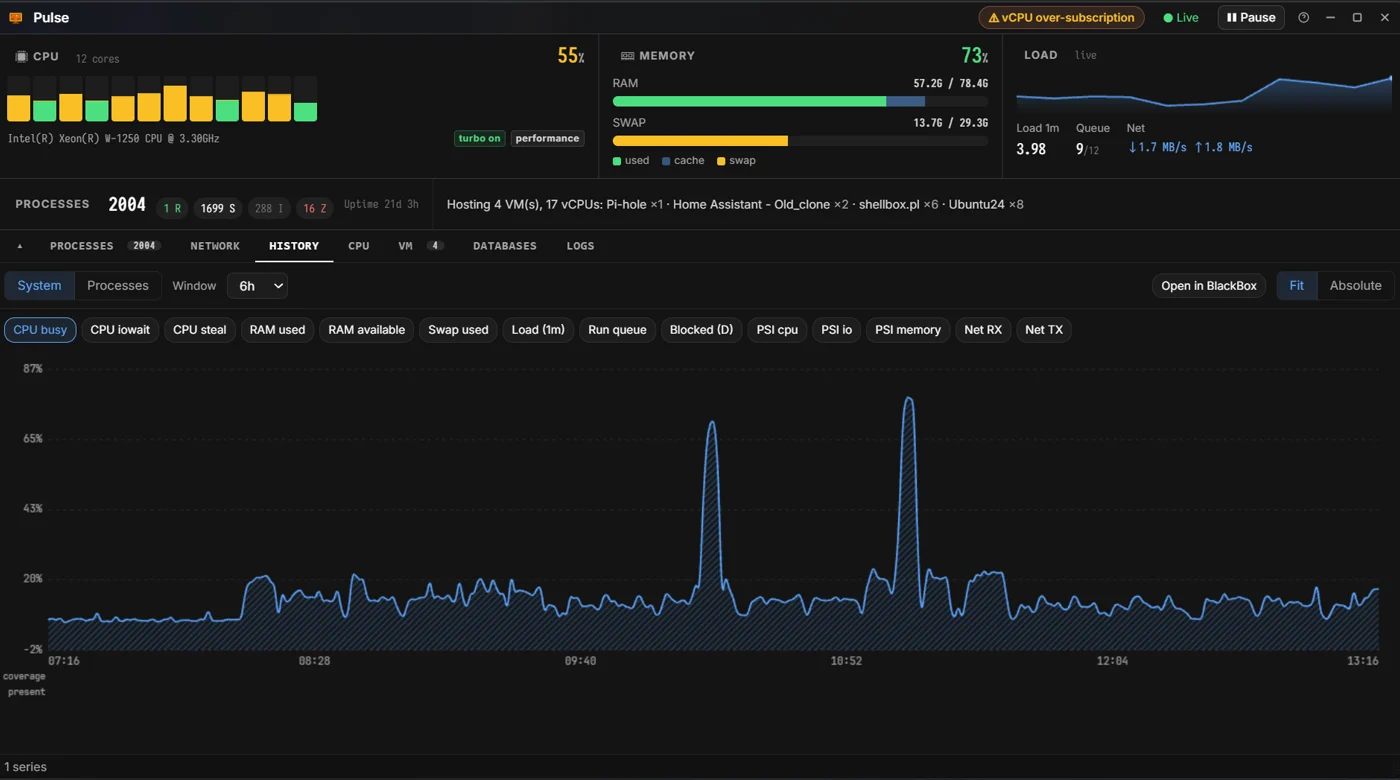Click the Load live sparkline chart

[1204, 92]
